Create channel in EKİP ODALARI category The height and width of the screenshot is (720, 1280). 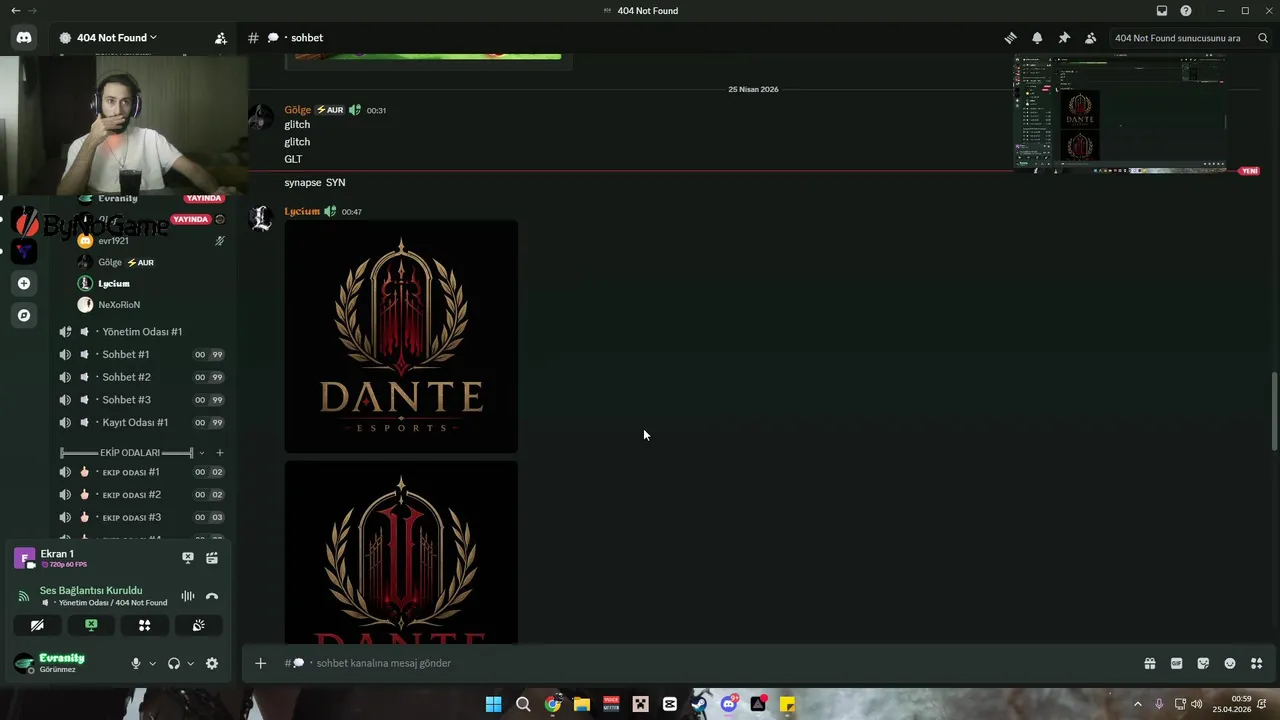[220, 453]
